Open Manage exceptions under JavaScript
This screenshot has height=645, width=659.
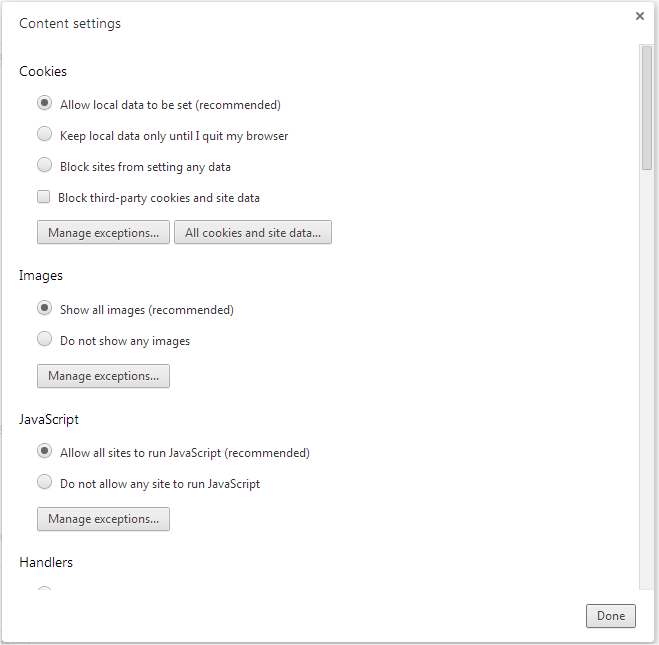click(x=103, y=519)
